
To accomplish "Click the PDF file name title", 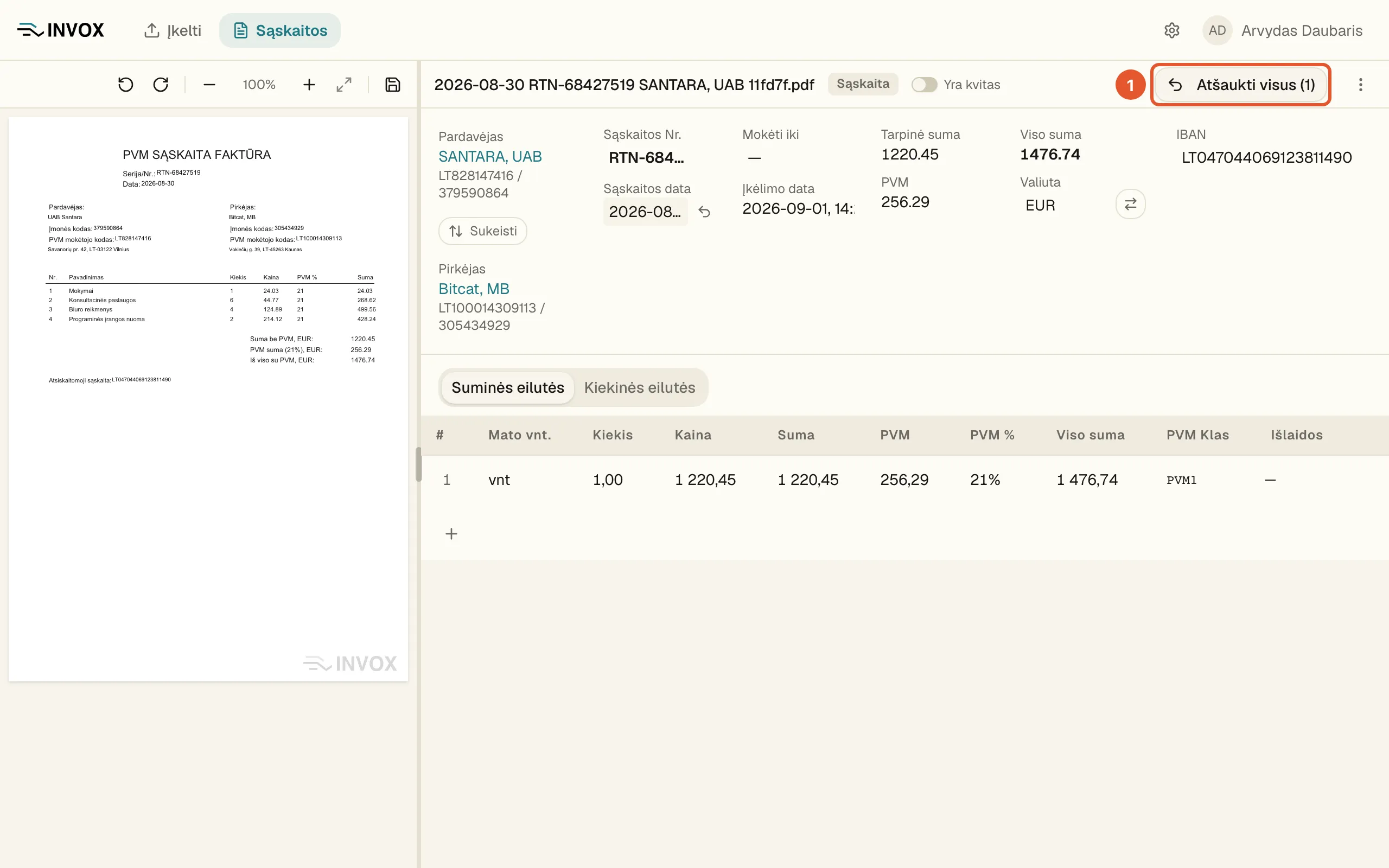I will [x=624, y=85].
